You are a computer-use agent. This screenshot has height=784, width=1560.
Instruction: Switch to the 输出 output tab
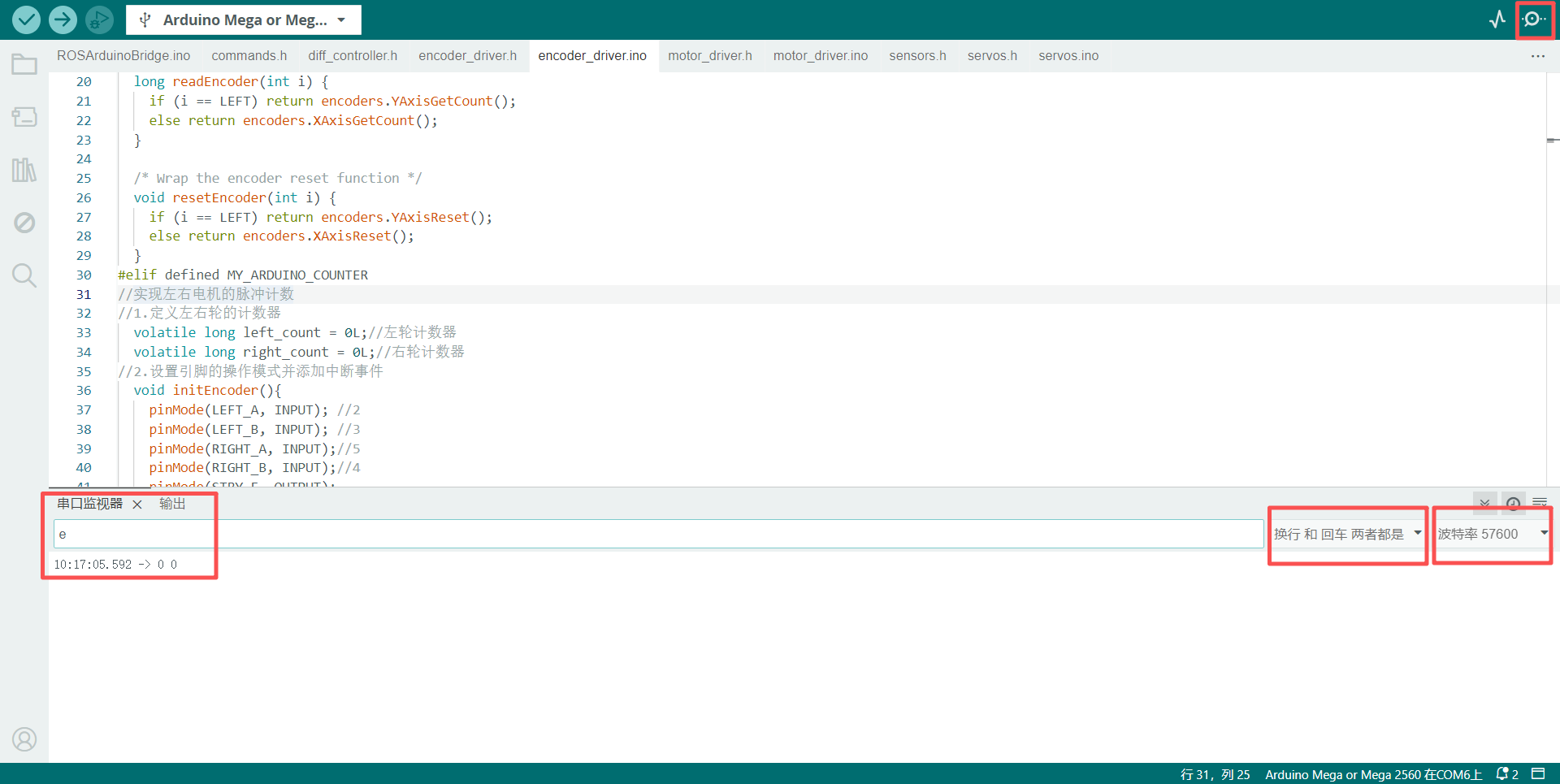pos(172,504)
